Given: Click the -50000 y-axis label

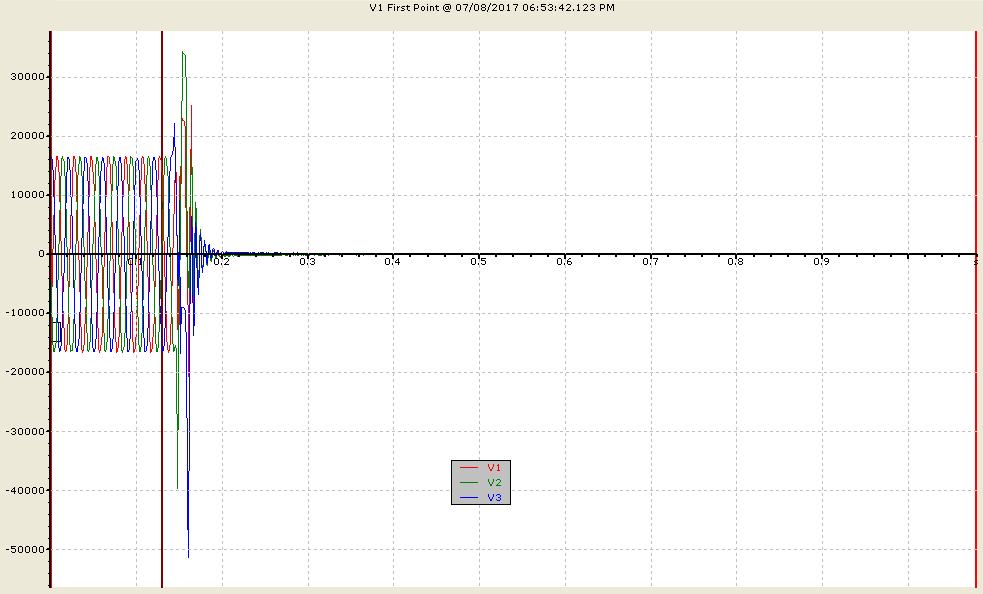Looking at the screenshot, I should click(x=26, y=549).
